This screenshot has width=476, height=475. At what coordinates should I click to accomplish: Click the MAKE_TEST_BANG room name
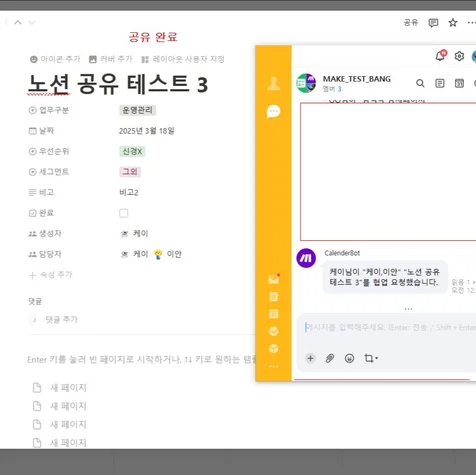[x=357, y=79]
